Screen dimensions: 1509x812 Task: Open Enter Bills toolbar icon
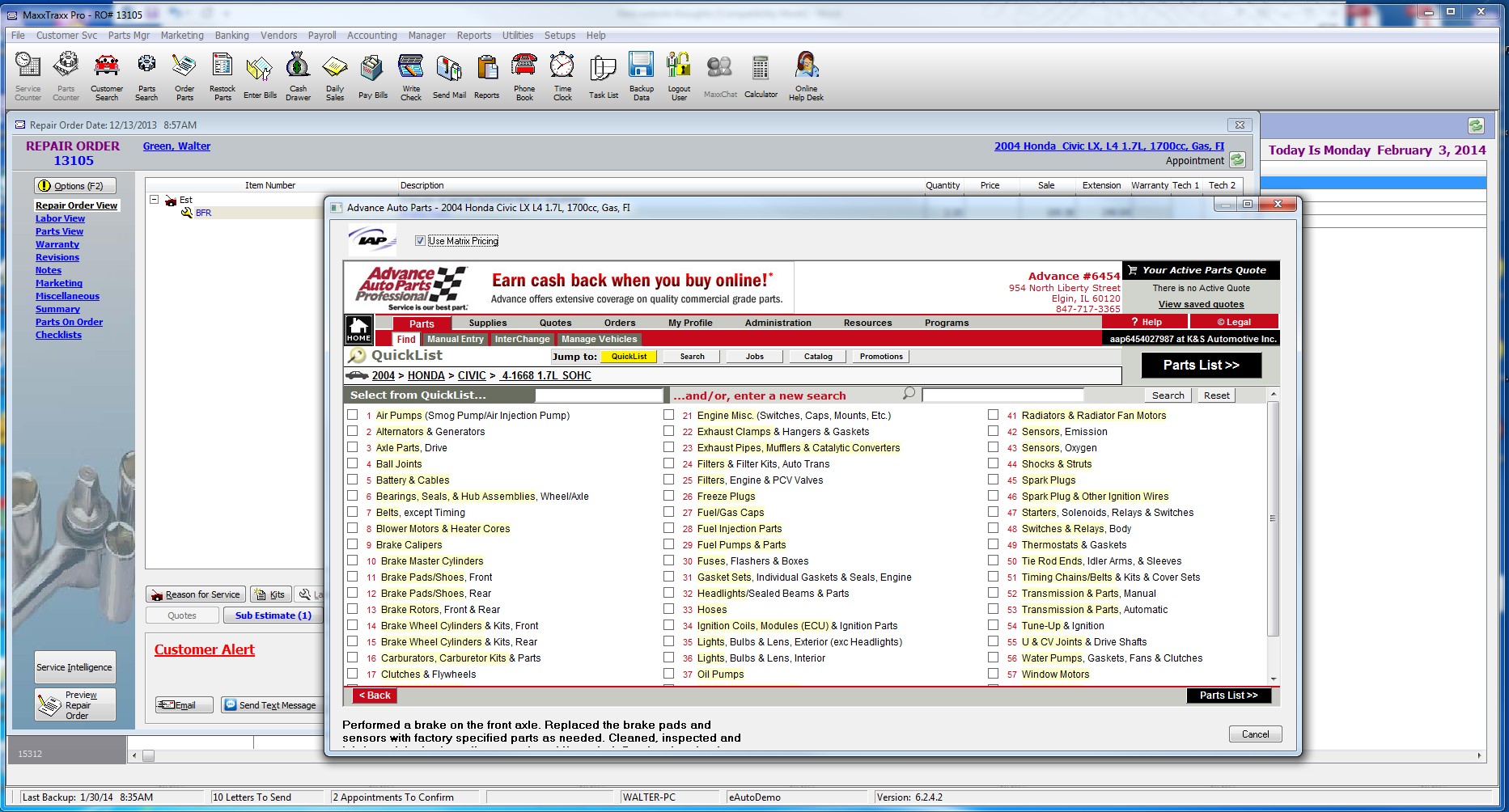tap(260, 76)
